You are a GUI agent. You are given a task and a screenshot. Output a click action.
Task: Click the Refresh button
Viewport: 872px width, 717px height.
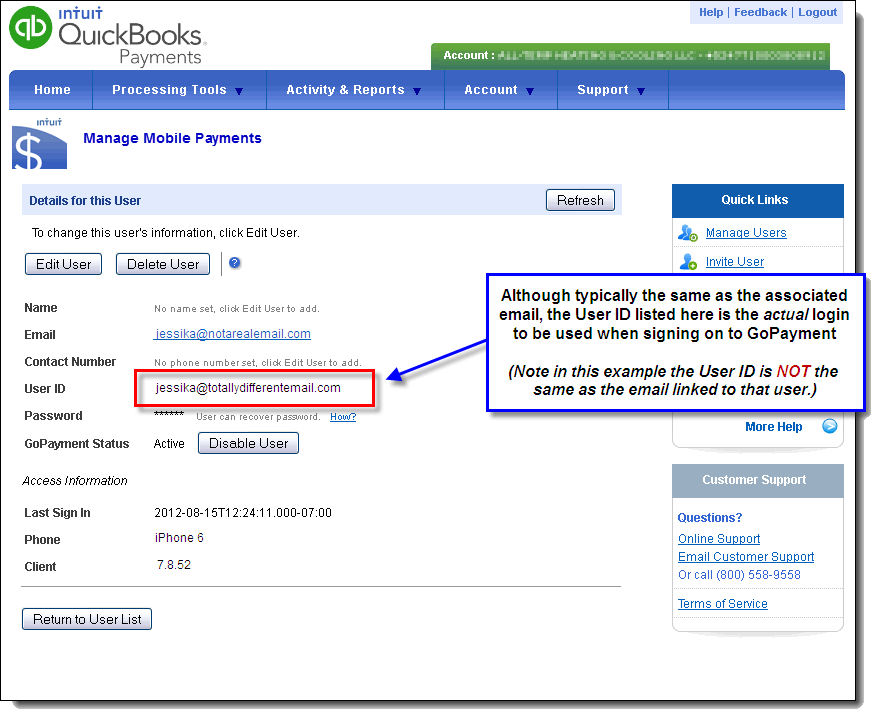(x=581, y=200)
